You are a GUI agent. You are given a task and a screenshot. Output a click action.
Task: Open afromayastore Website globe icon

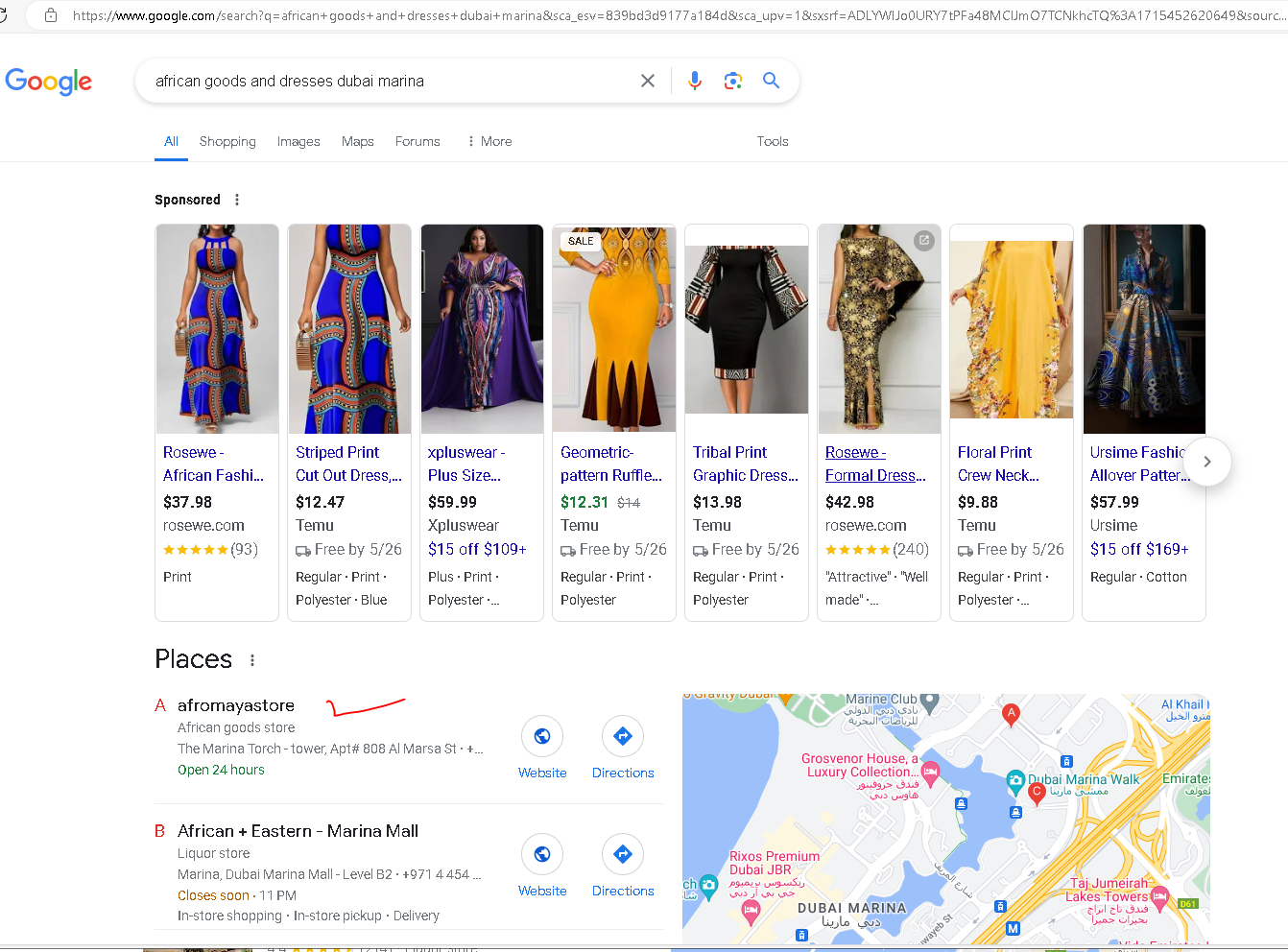[x=542, y=736]
